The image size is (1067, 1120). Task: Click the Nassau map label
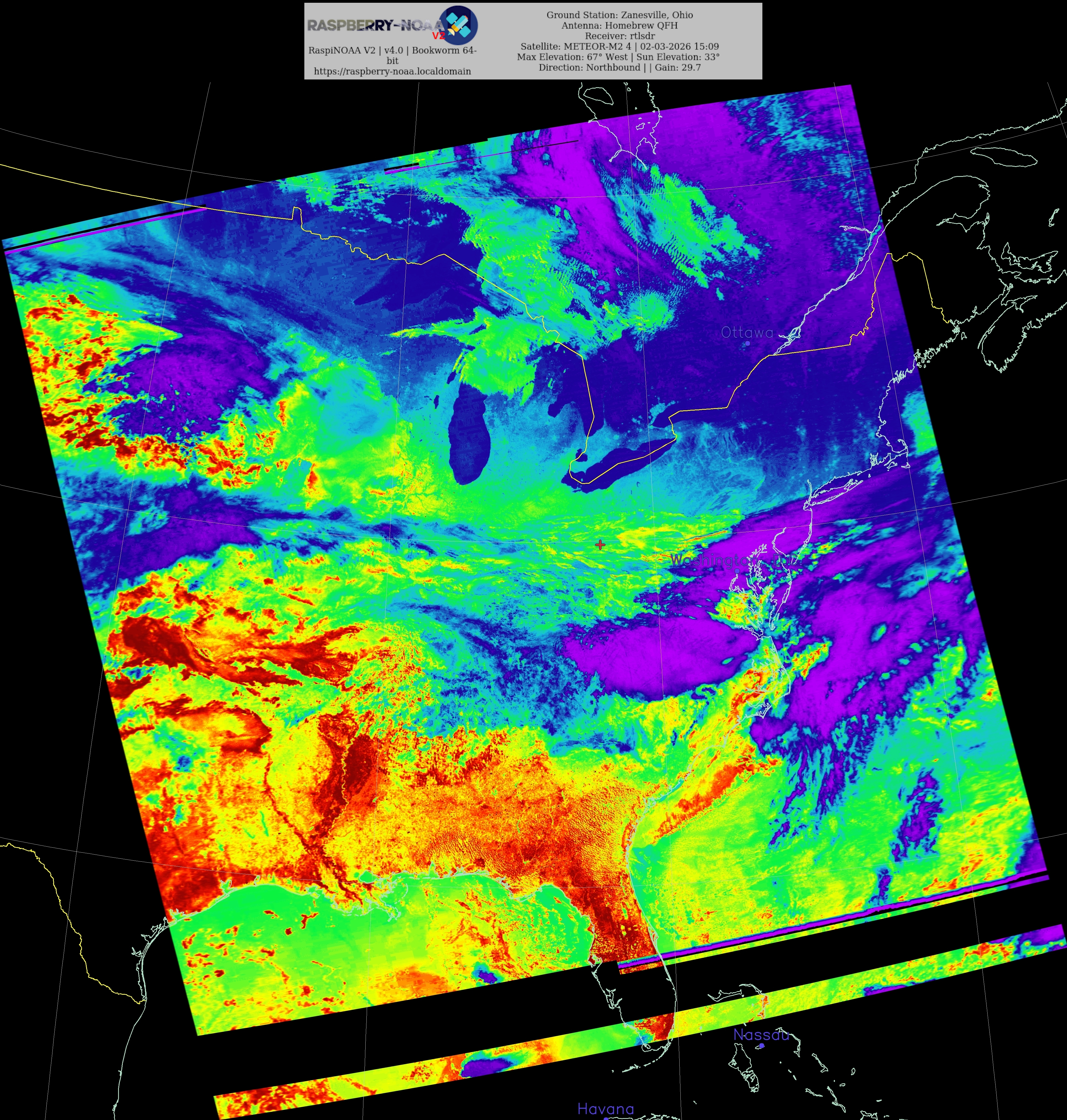tap(761, 1035)
